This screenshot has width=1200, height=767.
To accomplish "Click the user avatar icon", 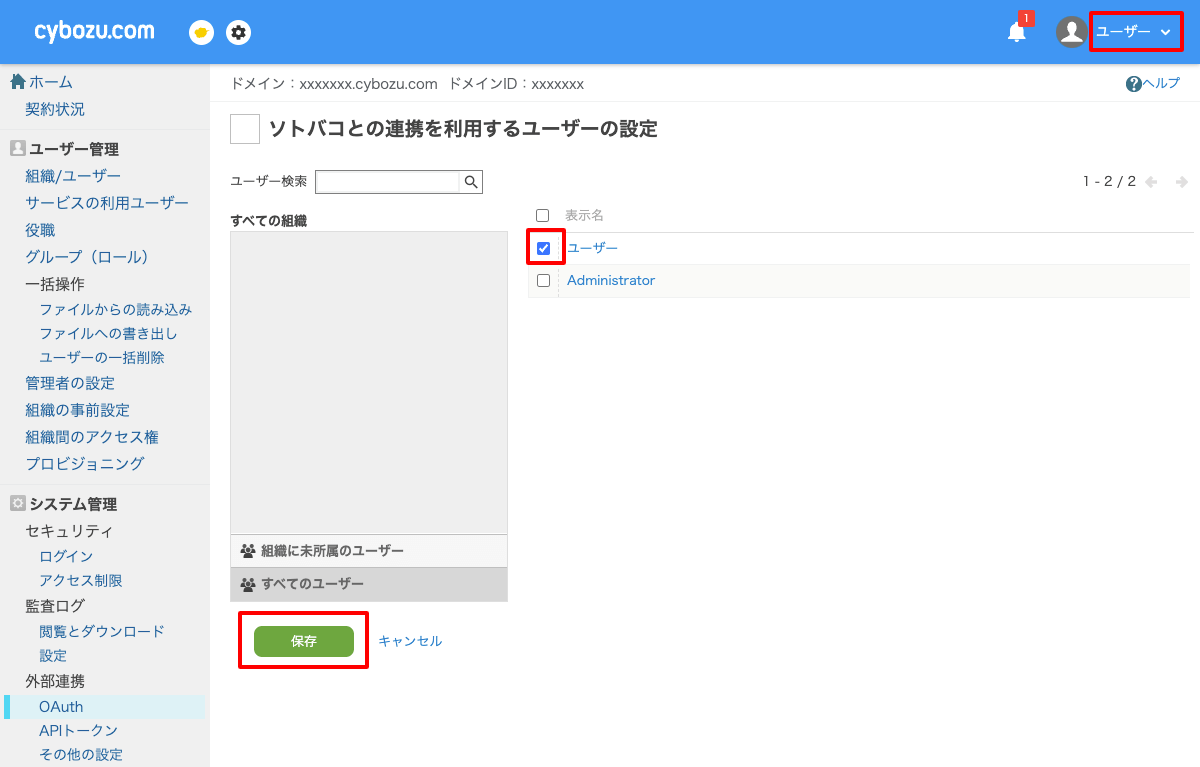I will point(1070,31).
